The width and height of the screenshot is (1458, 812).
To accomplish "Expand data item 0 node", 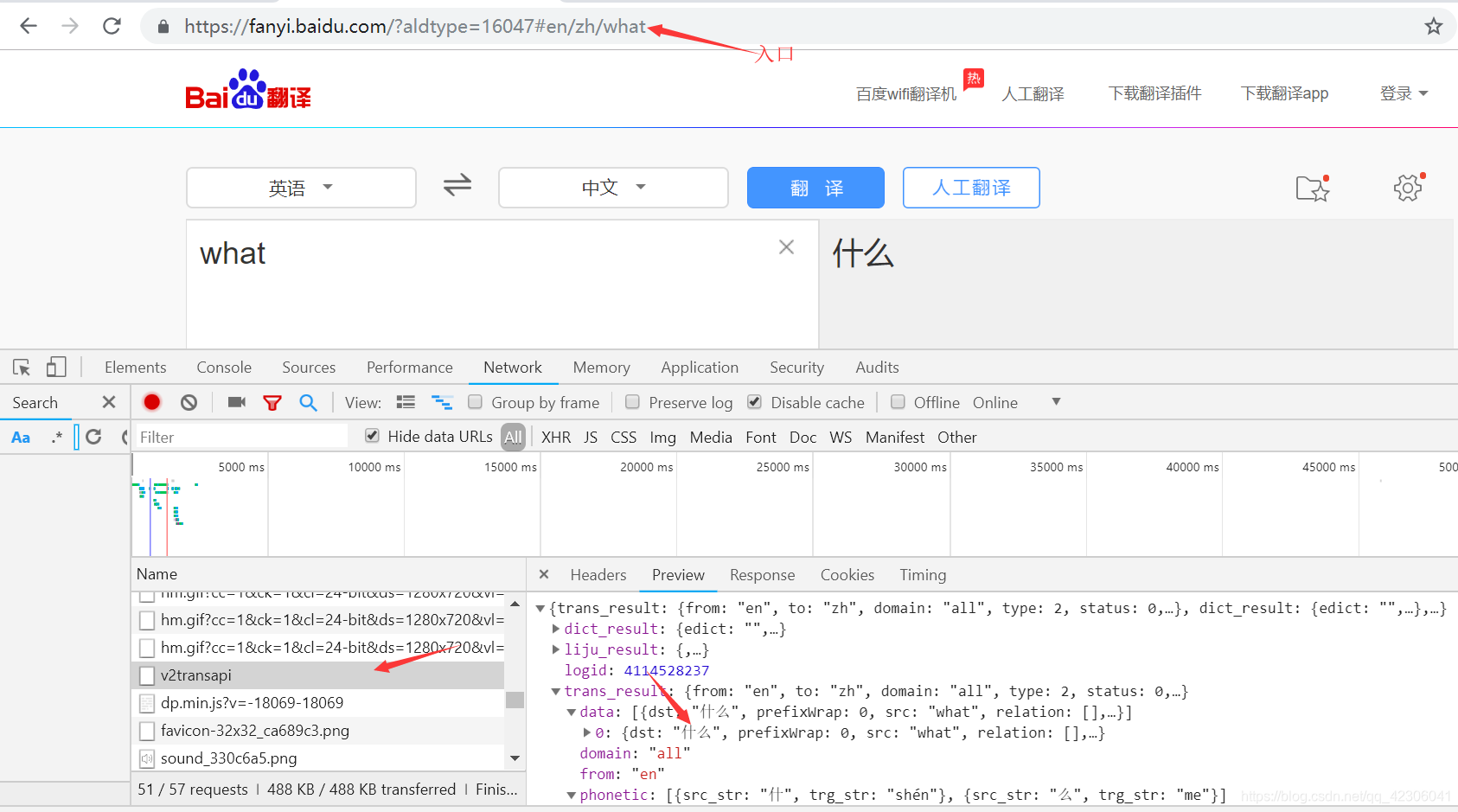I will tap(587, 732).
